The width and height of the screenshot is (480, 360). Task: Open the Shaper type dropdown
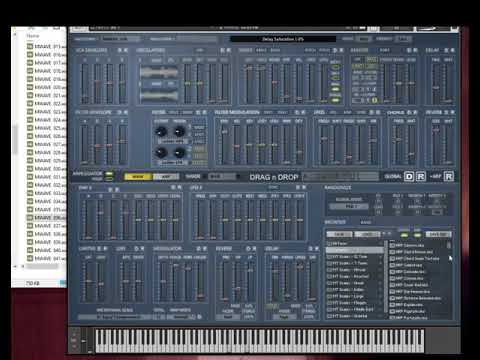(x=223, y=176)
